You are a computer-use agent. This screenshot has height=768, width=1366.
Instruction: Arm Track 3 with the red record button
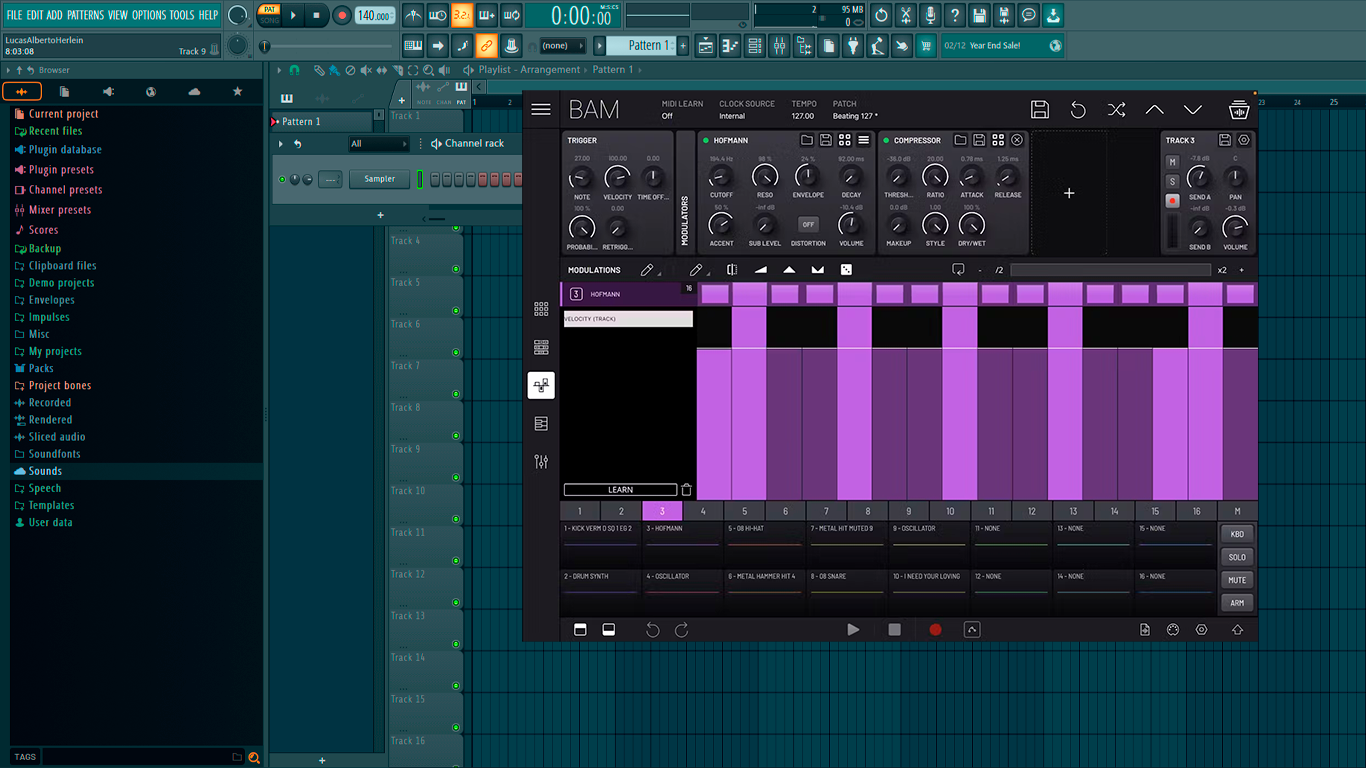click(x=1172, y=200)
